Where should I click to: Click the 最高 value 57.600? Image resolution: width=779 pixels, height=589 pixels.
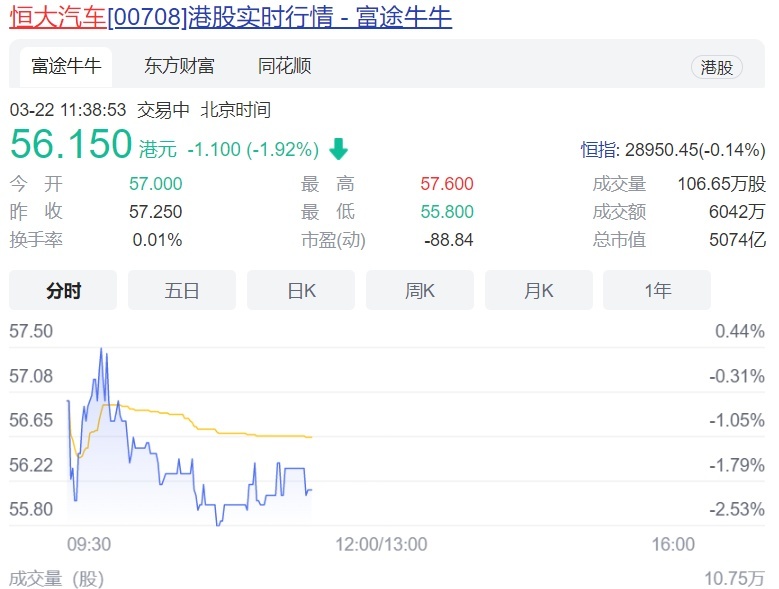tap(447, 184)
